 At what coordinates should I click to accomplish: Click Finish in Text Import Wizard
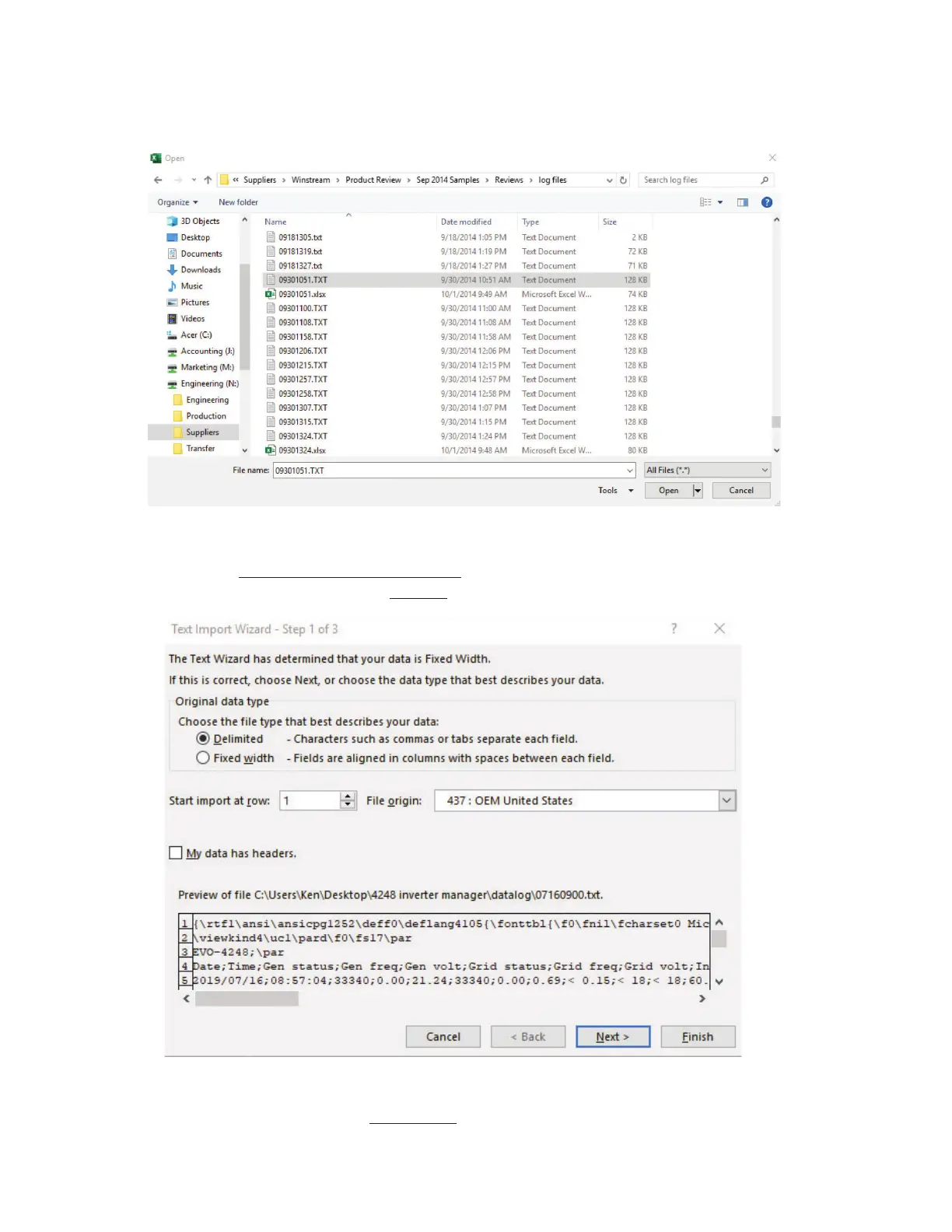tap(698, 1037)
